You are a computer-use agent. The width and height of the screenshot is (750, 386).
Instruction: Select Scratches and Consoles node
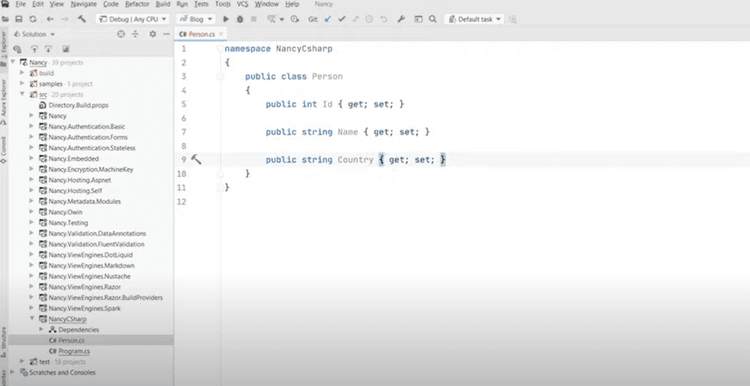[x=58, y=372]
